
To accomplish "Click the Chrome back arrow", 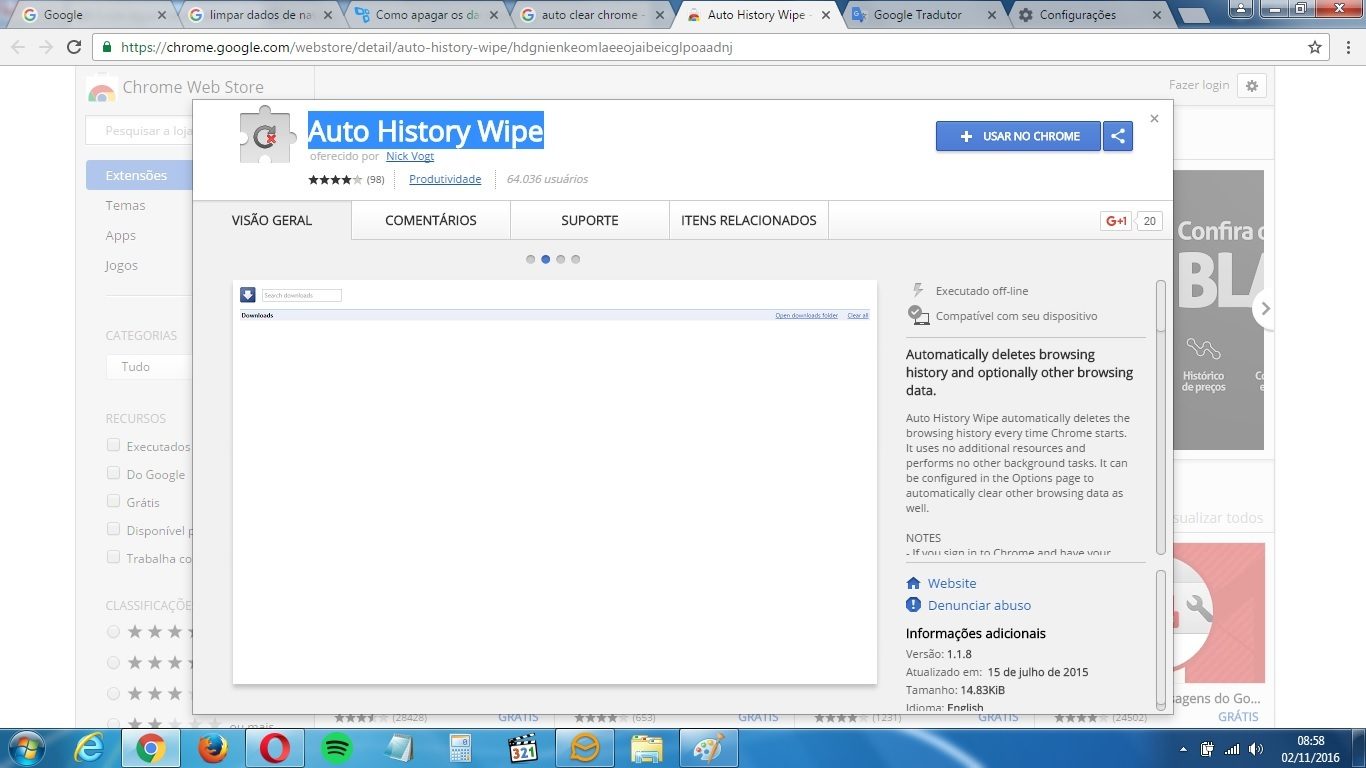I will point(19,47).
